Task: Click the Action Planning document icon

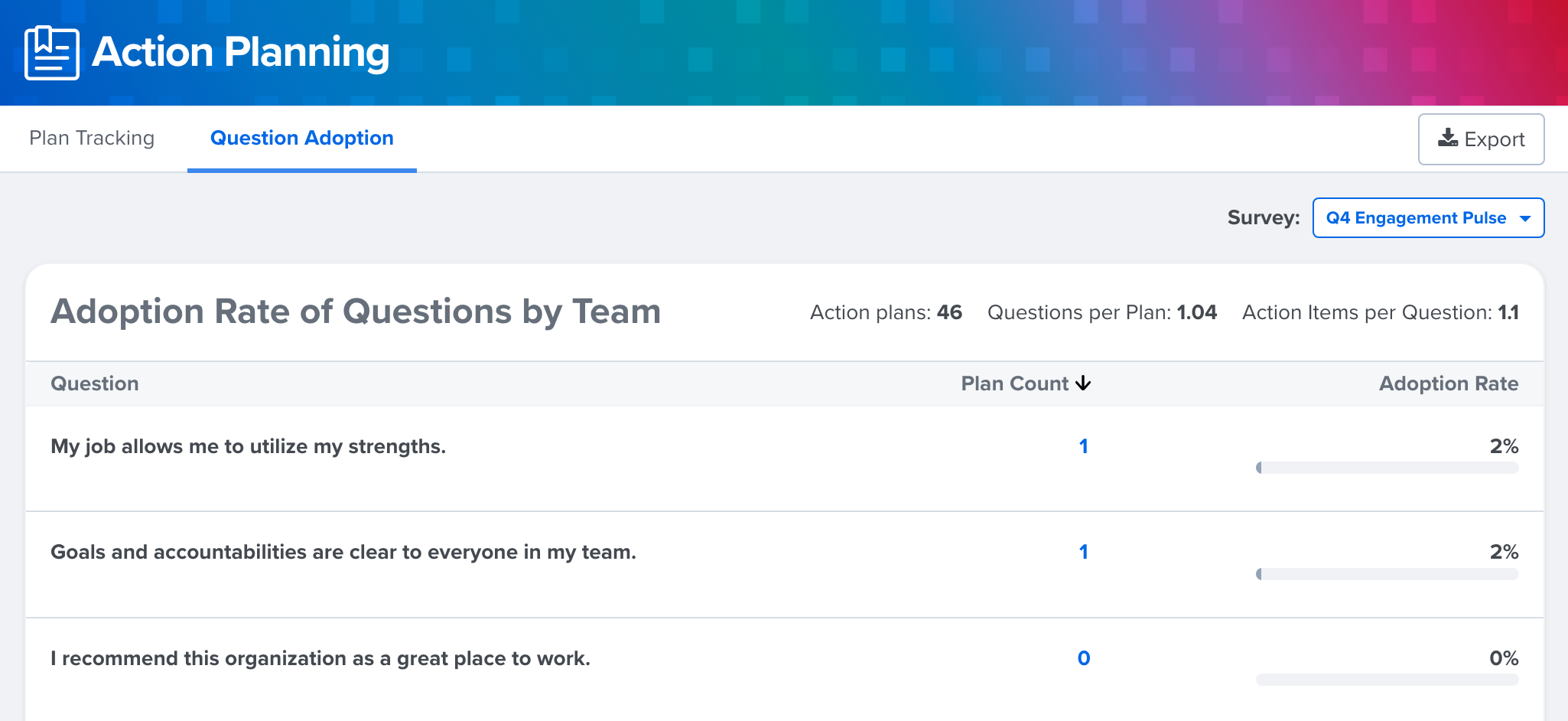Action: pyautogui.click(x=50, y=52)
